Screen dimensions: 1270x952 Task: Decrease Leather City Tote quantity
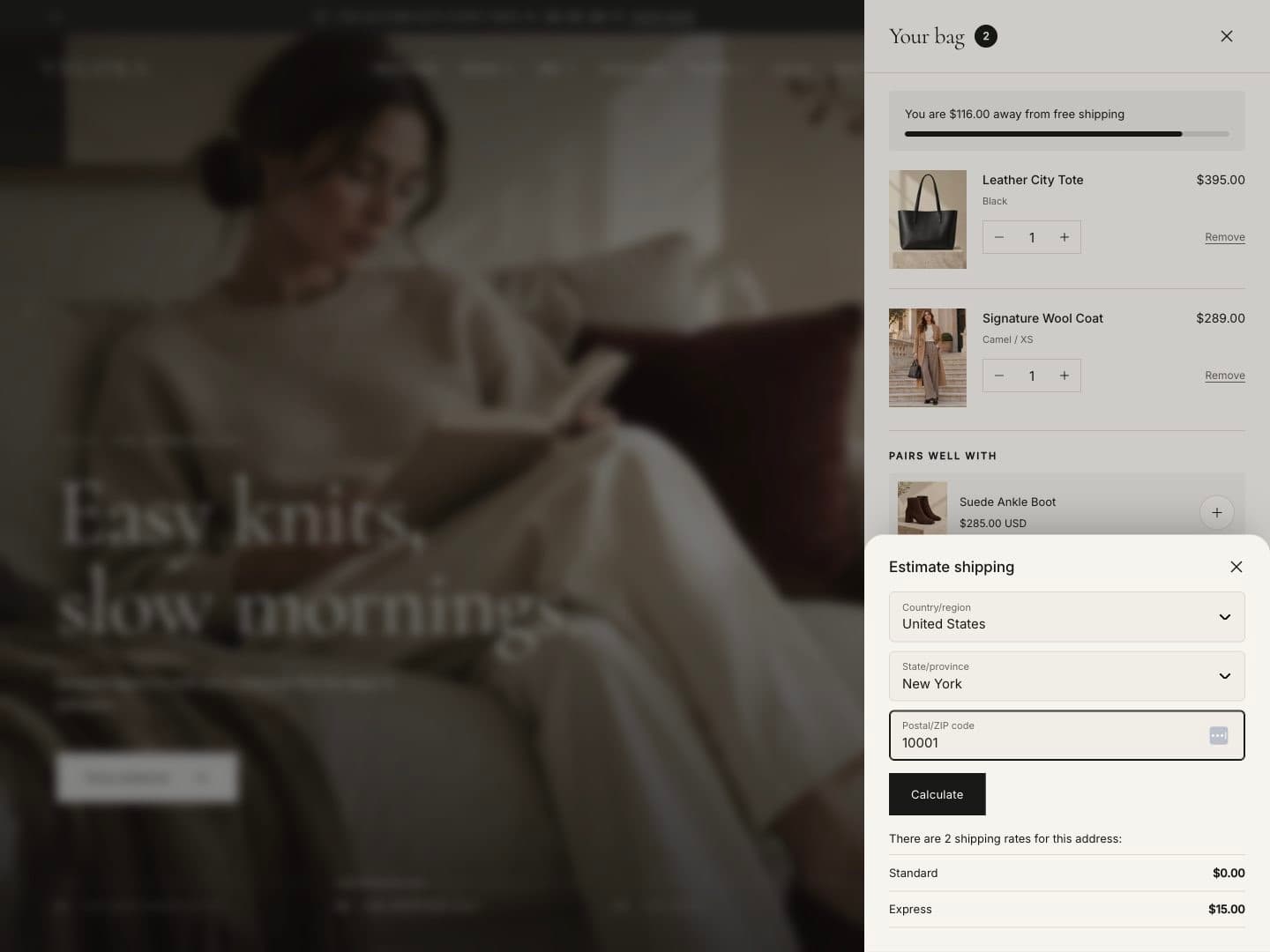pyautogui.click(x=999, y=237)
